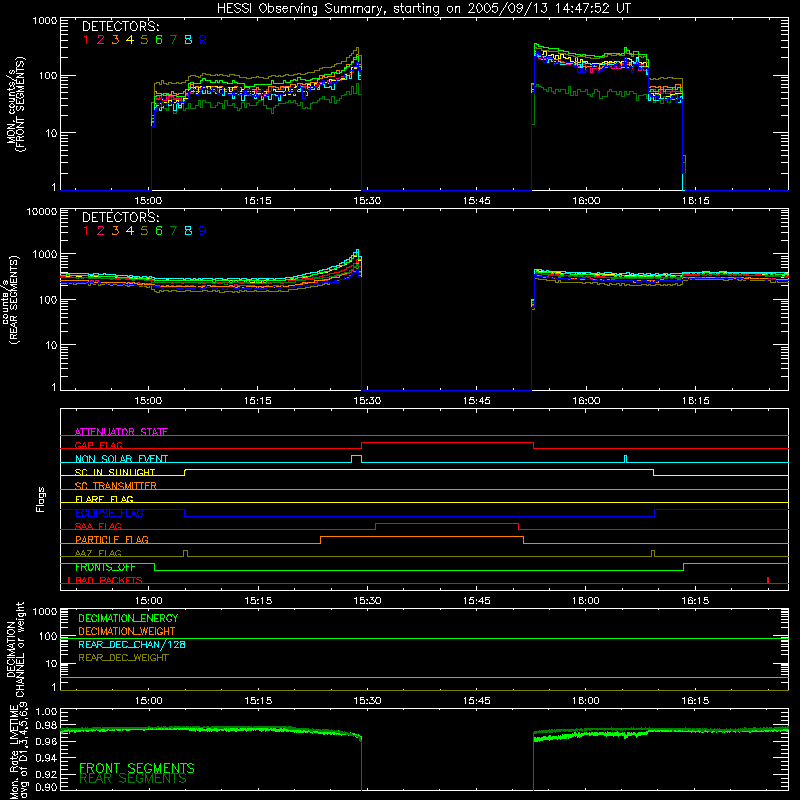Select dark green detector 7 in rear legend
This screenshot has height=800, width=800.
click(173, 231)
